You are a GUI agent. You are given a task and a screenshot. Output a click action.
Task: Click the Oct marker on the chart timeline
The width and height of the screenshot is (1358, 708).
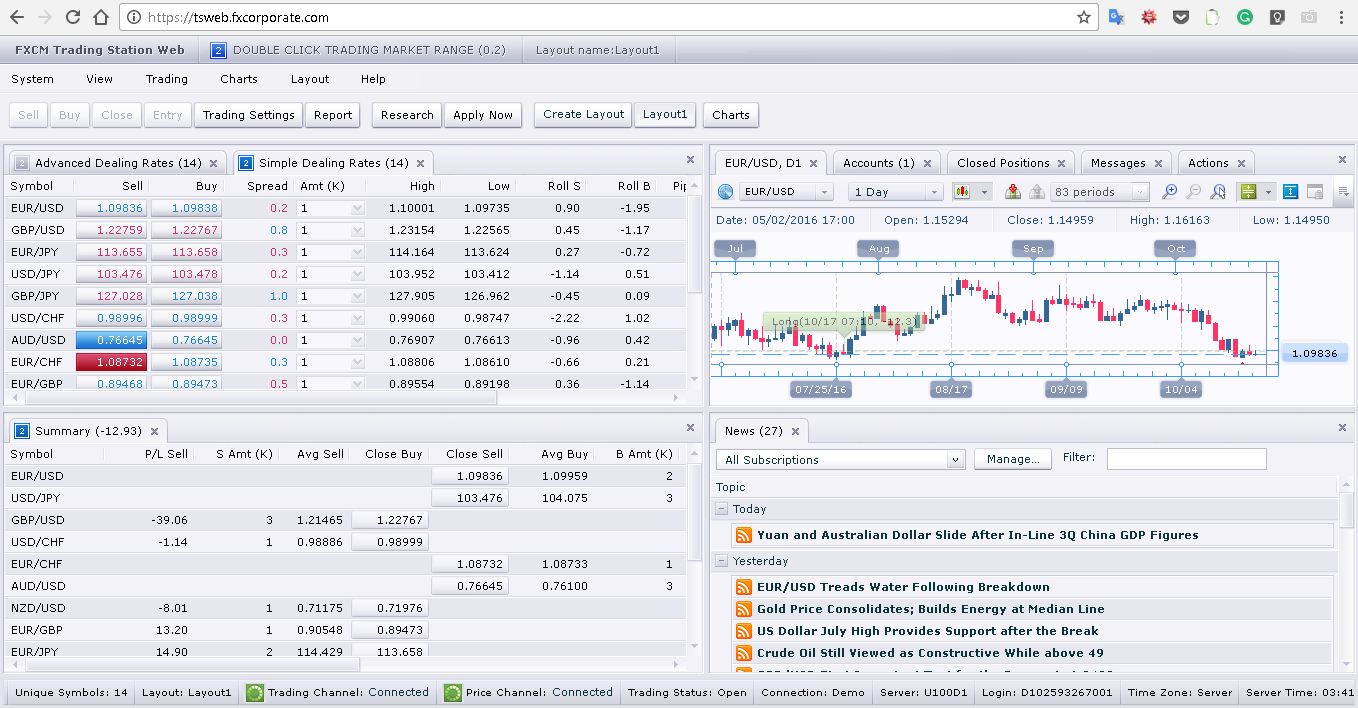1175,248
